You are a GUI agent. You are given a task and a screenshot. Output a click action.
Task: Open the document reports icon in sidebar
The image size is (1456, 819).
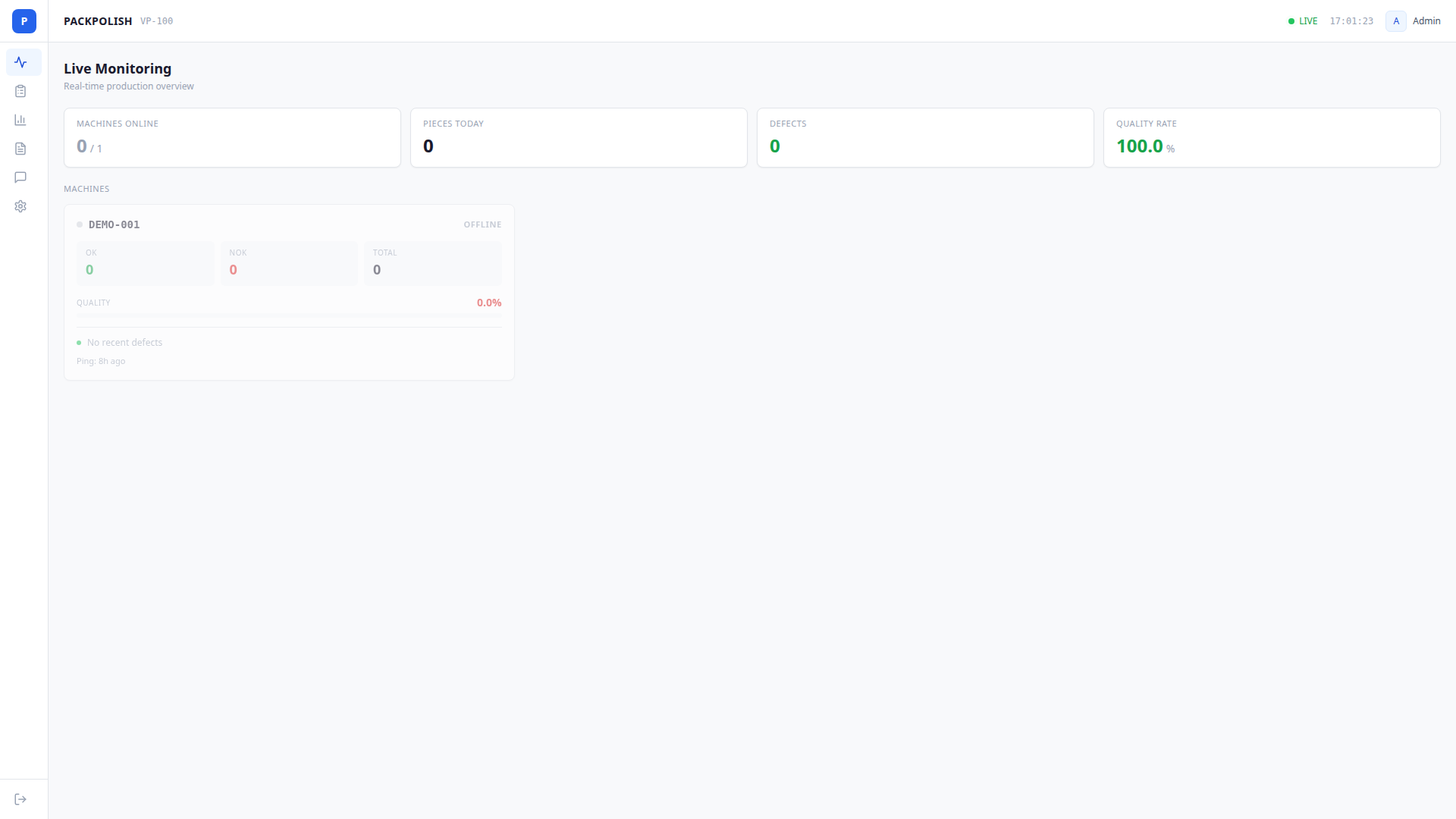click(x=20, y=149)
